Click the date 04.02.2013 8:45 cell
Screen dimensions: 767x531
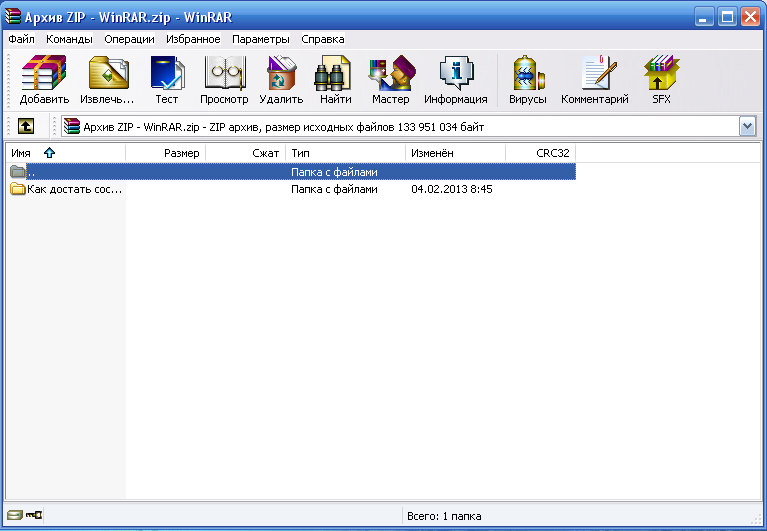tap(451, 189)
